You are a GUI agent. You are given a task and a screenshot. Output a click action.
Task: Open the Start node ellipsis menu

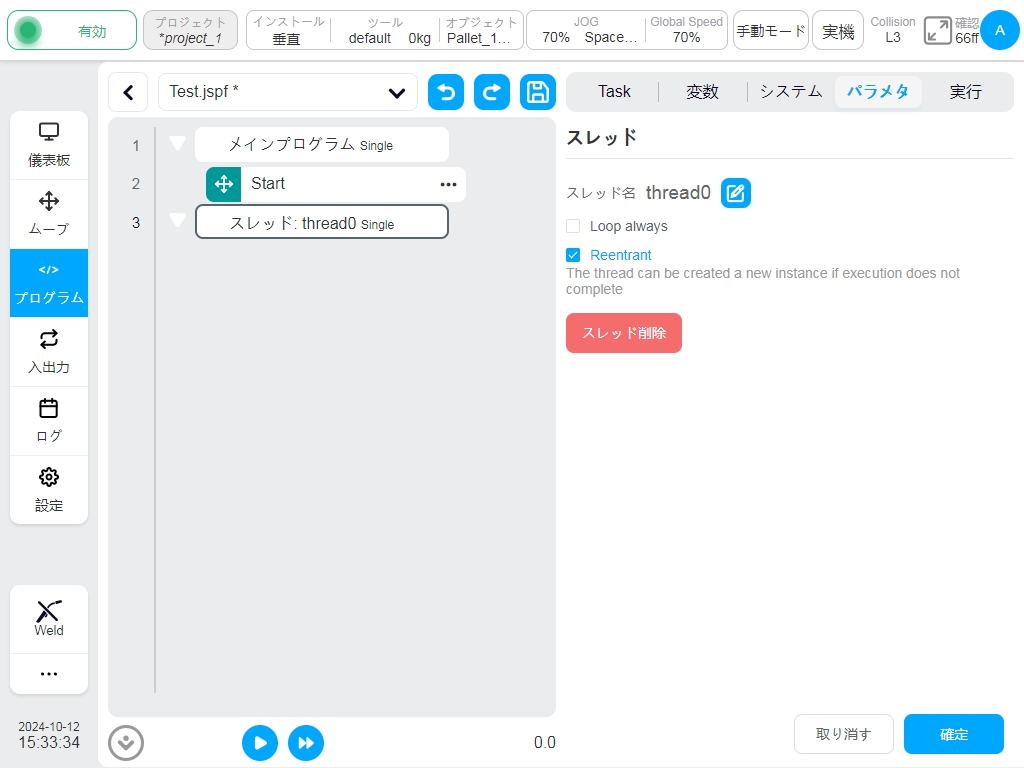[449, 184]
